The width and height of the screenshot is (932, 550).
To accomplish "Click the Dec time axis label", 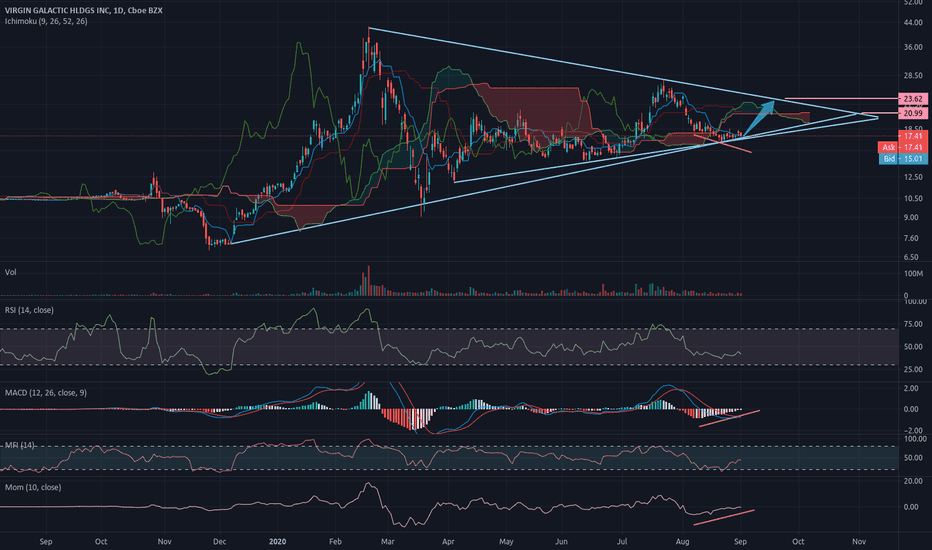I will click(219, 542).
